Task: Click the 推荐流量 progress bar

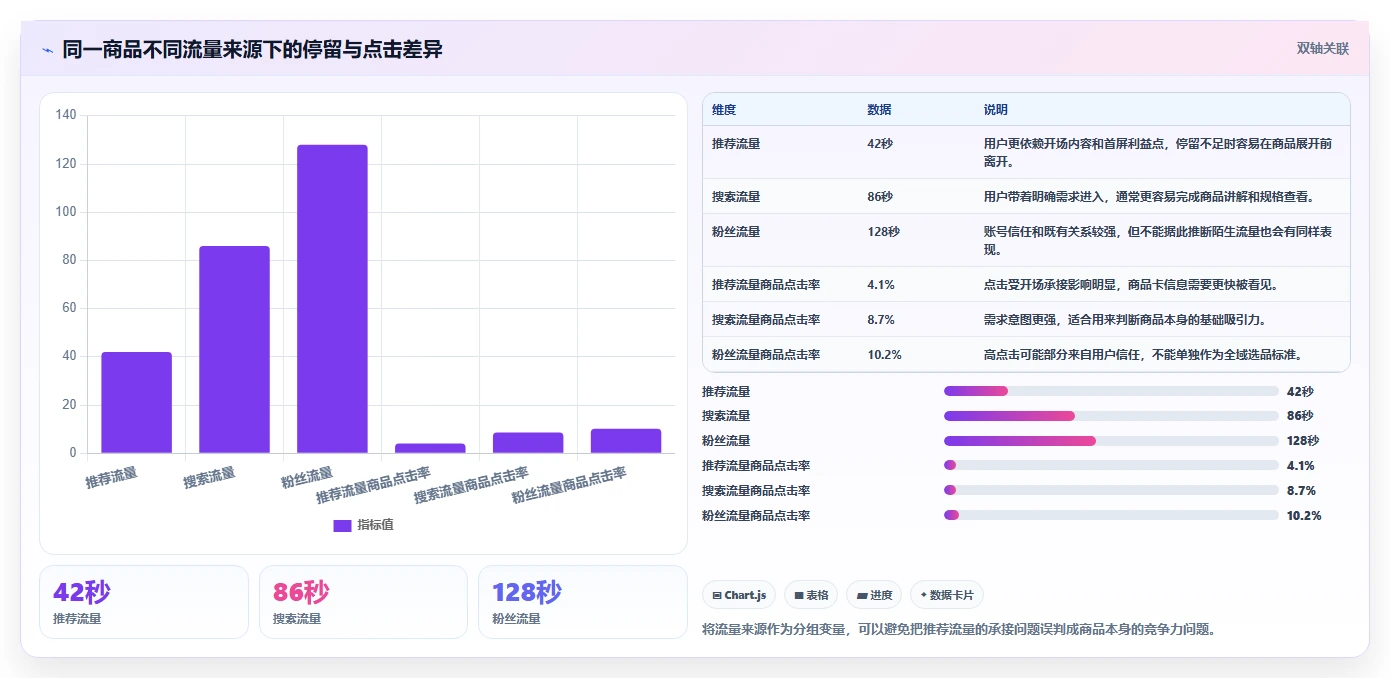Action: (1111, 391)
